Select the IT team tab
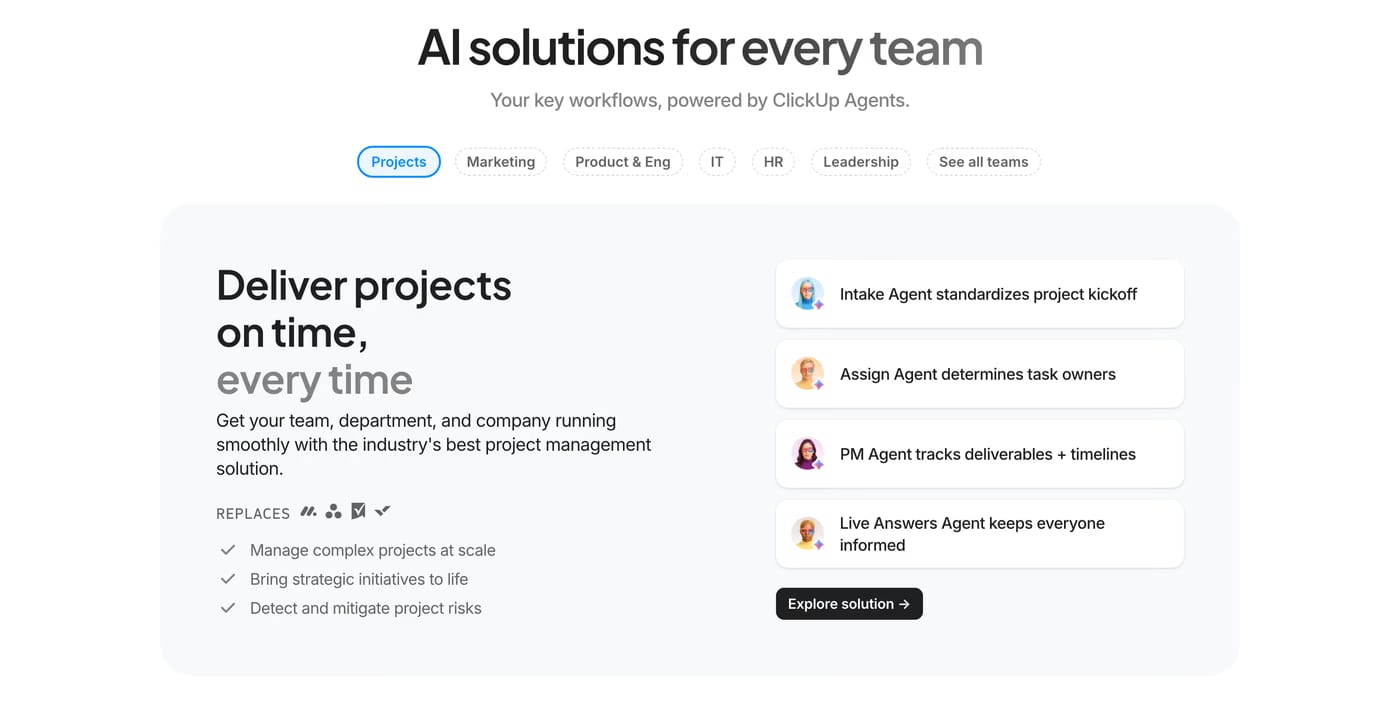This screenshot has width=1400, height=704. (717, 162)
